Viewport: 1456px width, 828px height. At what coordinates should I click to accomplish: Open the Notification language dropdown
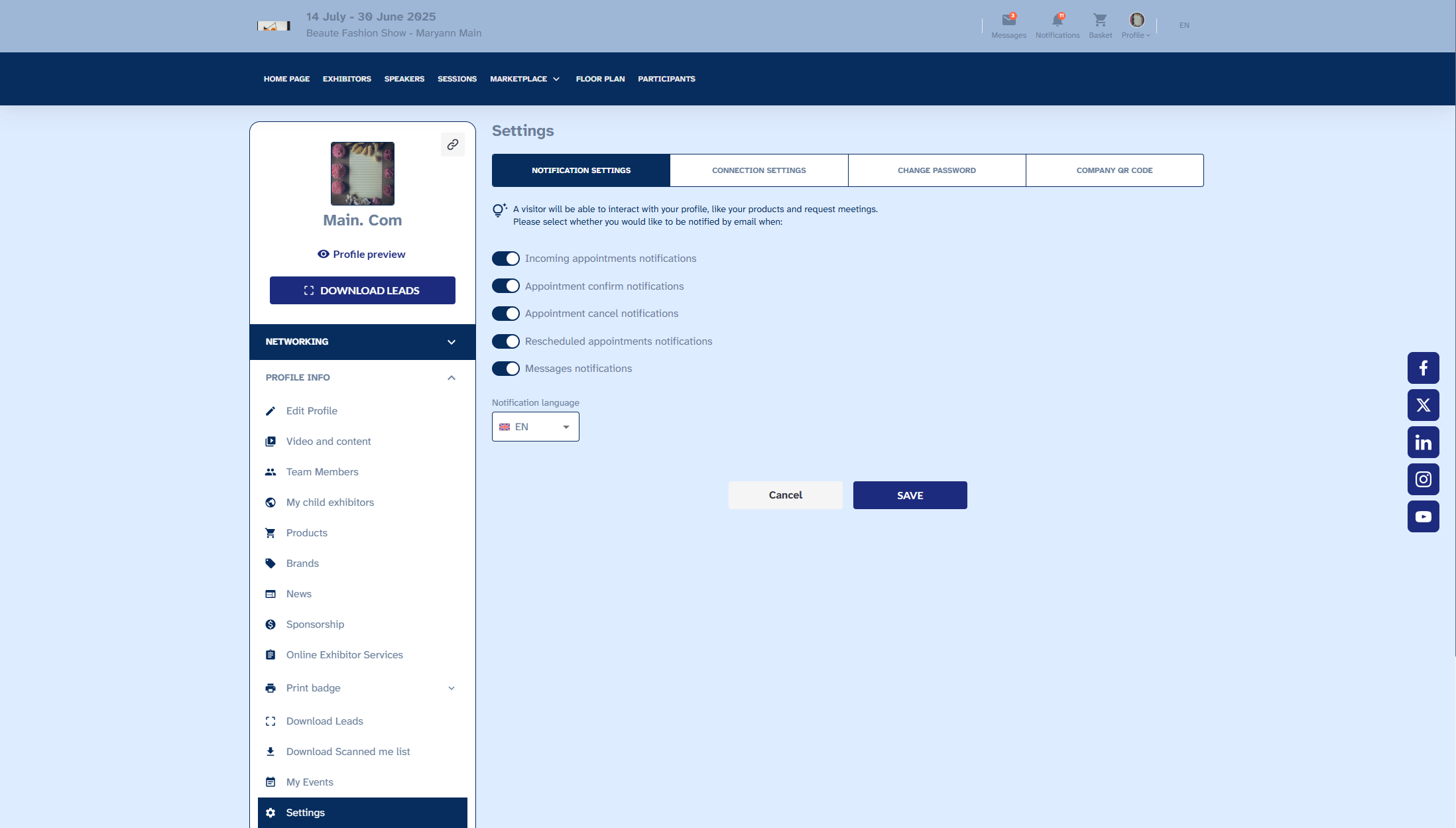[x=535, y=427]
